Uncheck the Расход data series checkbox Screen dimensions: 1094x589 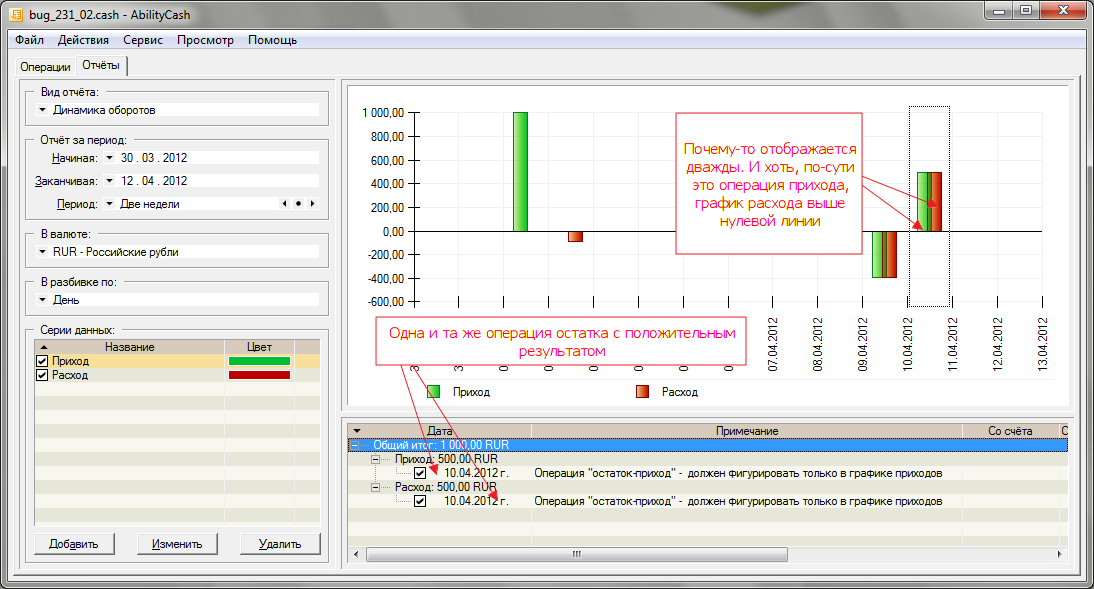[42, 375]
